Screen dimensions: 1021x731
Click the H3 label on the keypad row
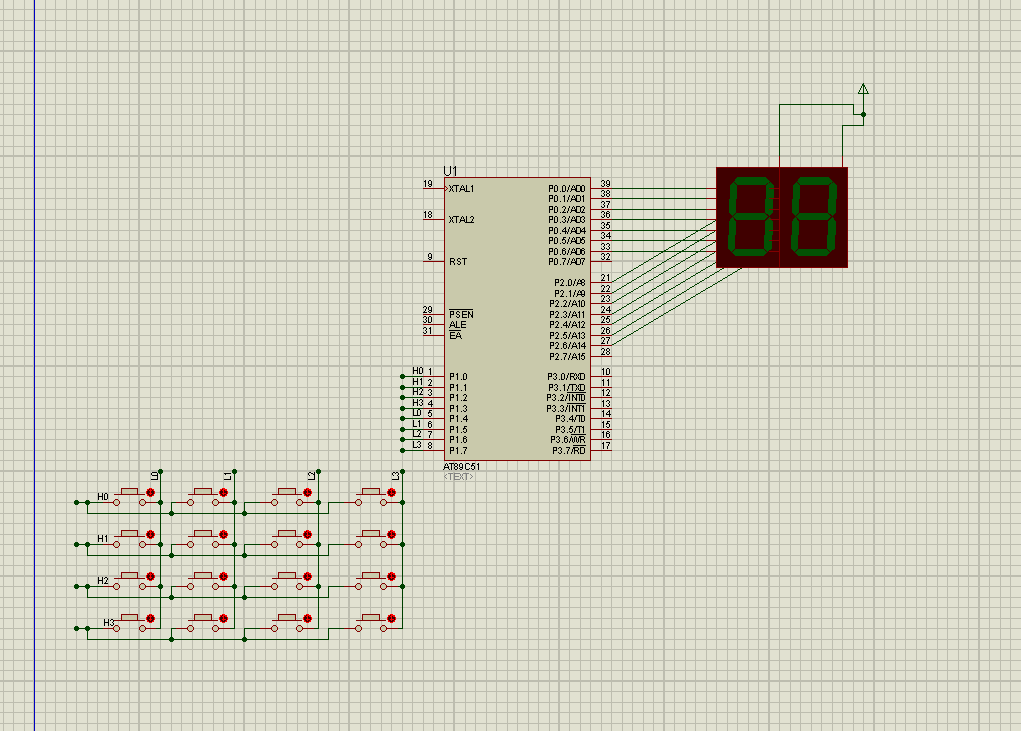[x=109, y=623]
